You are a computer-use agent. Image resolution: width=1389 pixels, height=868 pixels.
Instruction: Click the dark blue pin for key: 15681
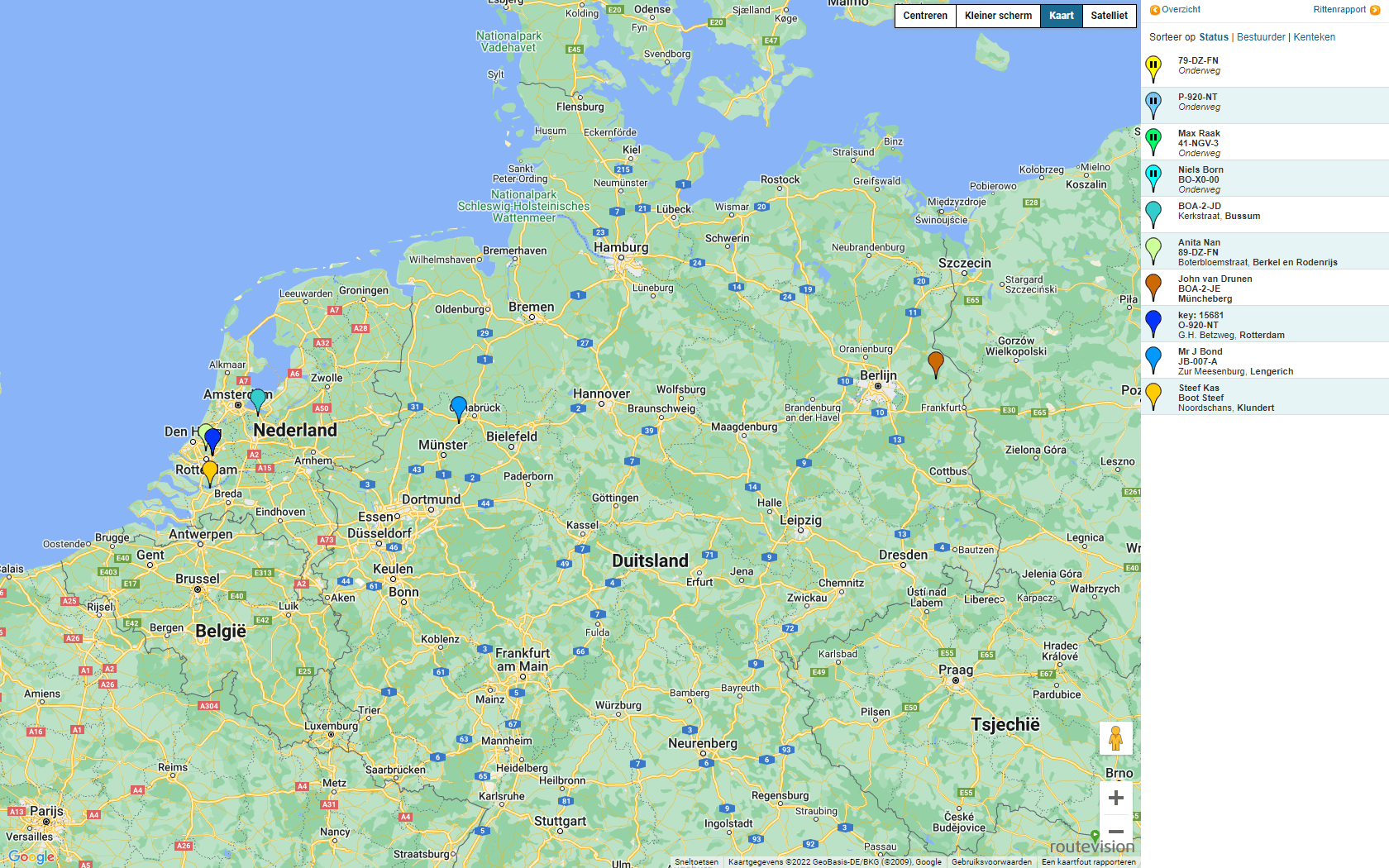pos(1153,324)
